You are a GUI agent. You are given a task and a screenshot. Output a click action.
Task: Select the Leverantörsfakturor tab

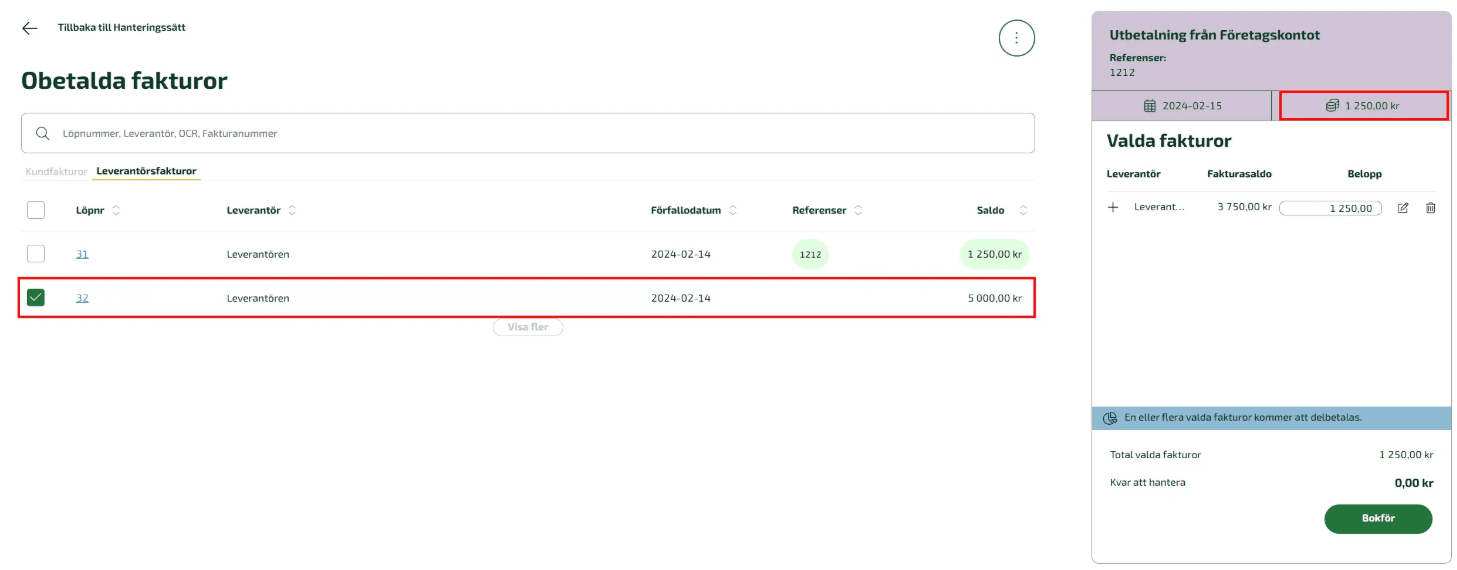click(146, 172)
